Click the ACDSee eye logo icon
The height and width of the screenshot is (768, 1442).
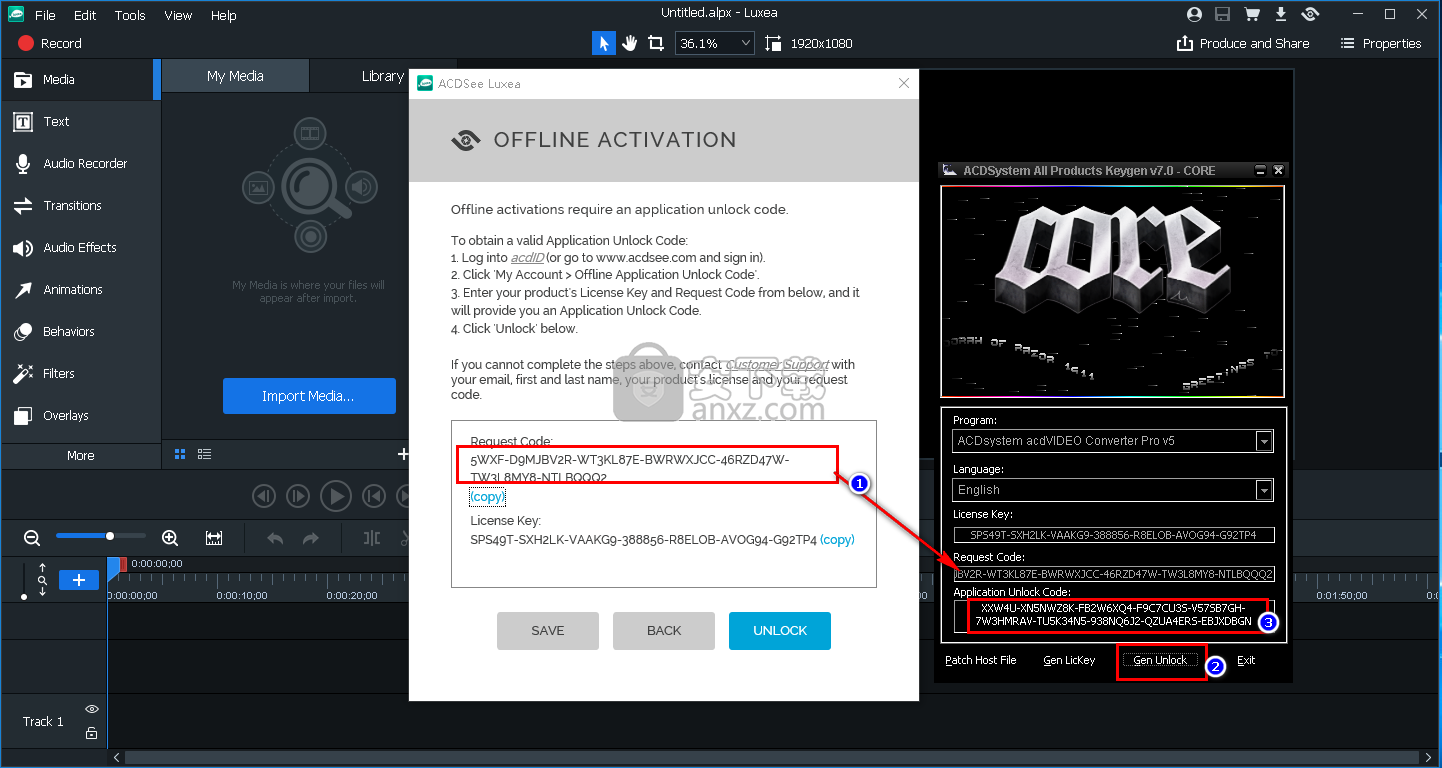pyautogui.click(x=1311, y=14)
